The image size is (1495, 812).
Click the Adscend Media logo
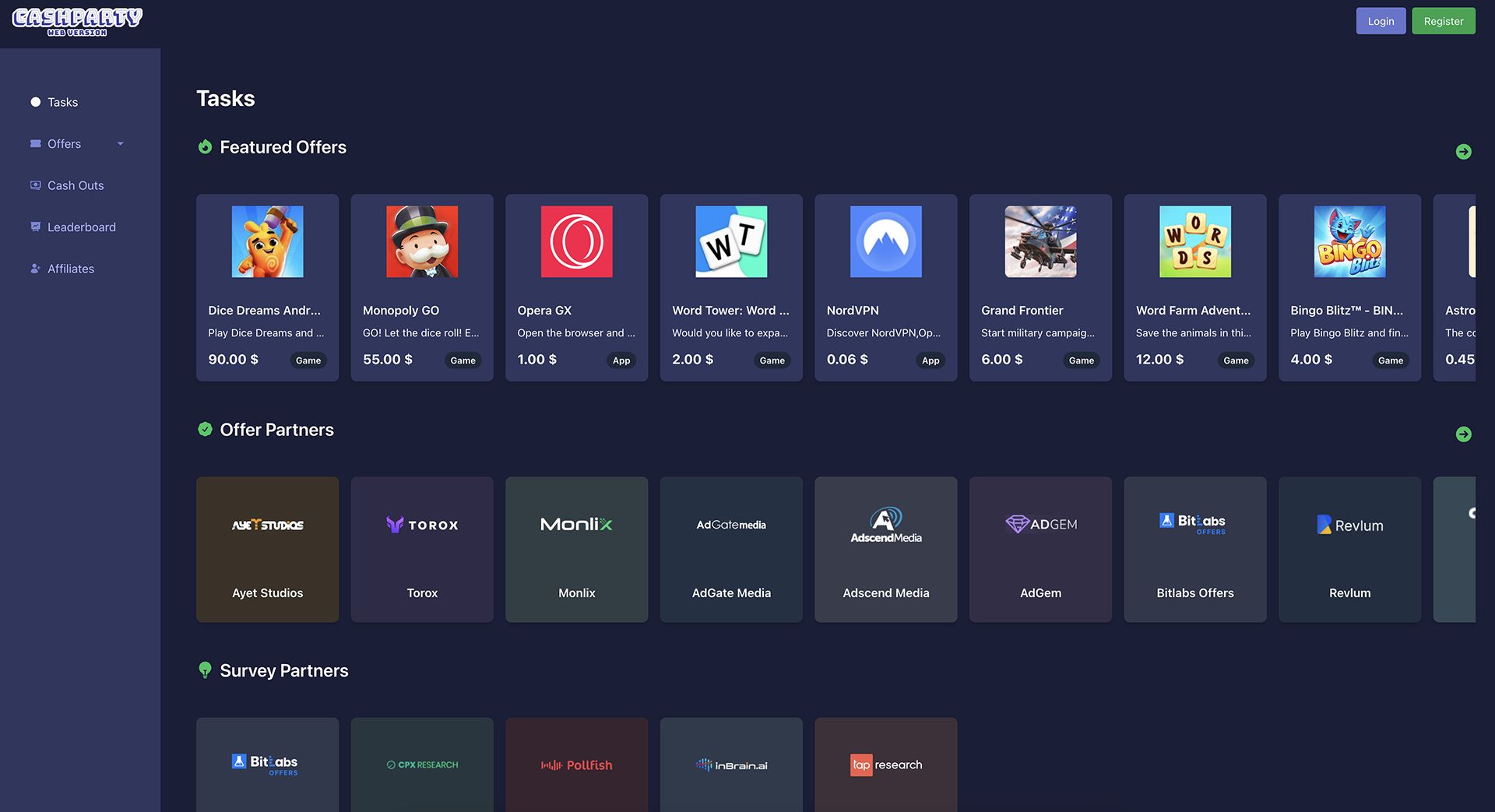(x=885, y=525)
